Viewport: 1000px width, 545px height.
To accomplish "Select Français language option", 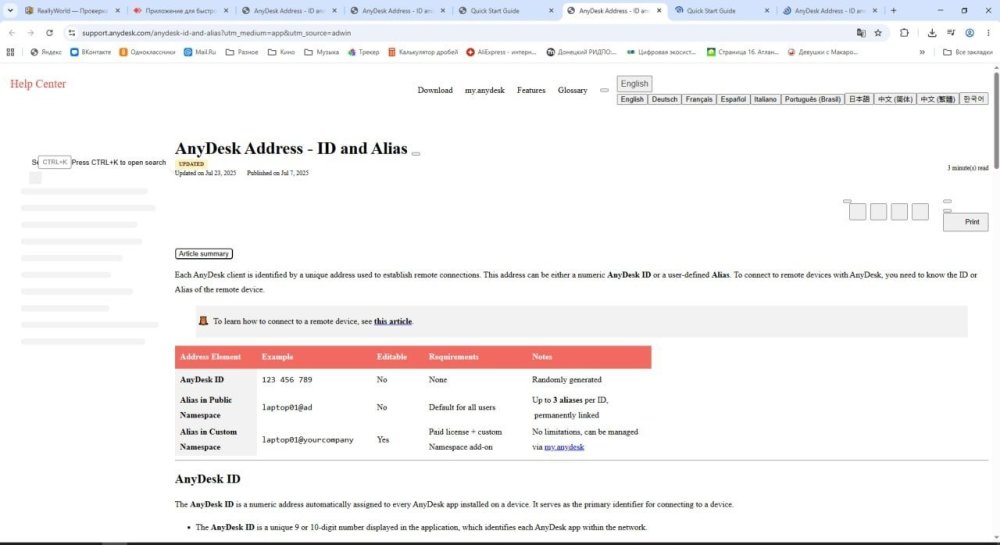I will (x=699, y=99).
